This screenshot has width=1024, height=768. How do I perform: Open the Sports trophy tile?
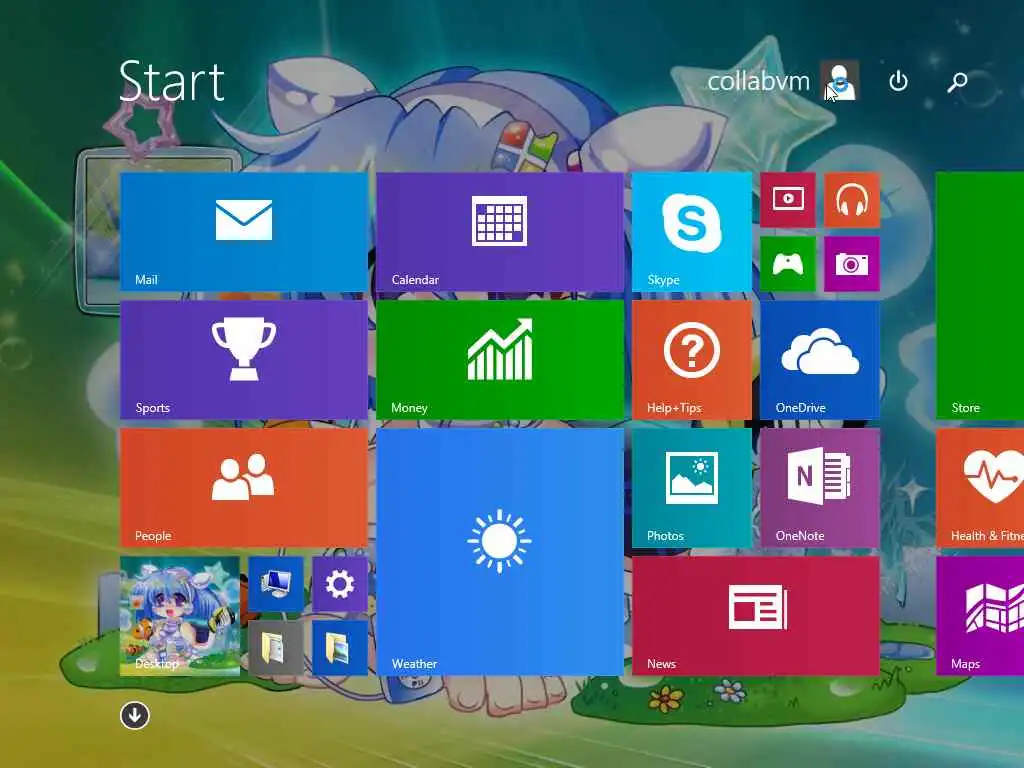click(x=244, y=360)
